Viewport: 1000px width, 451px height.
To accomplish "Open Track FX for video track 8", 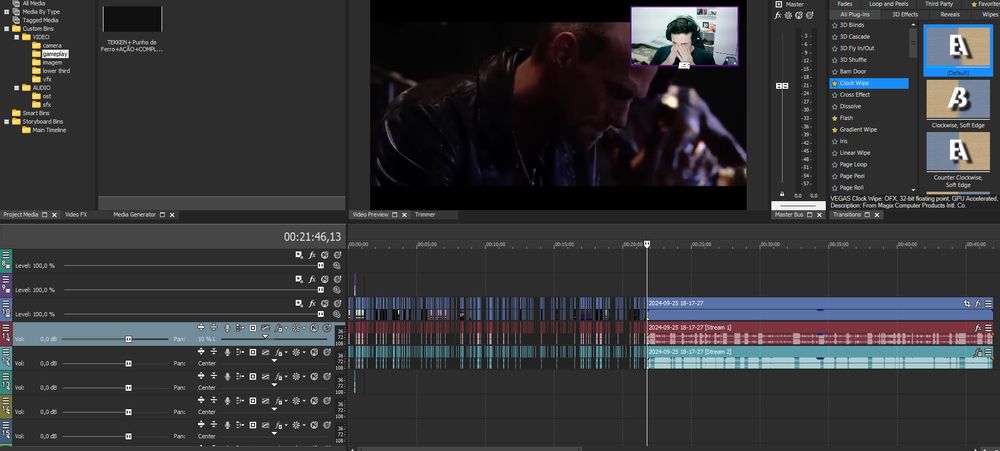I will [312, 255].
